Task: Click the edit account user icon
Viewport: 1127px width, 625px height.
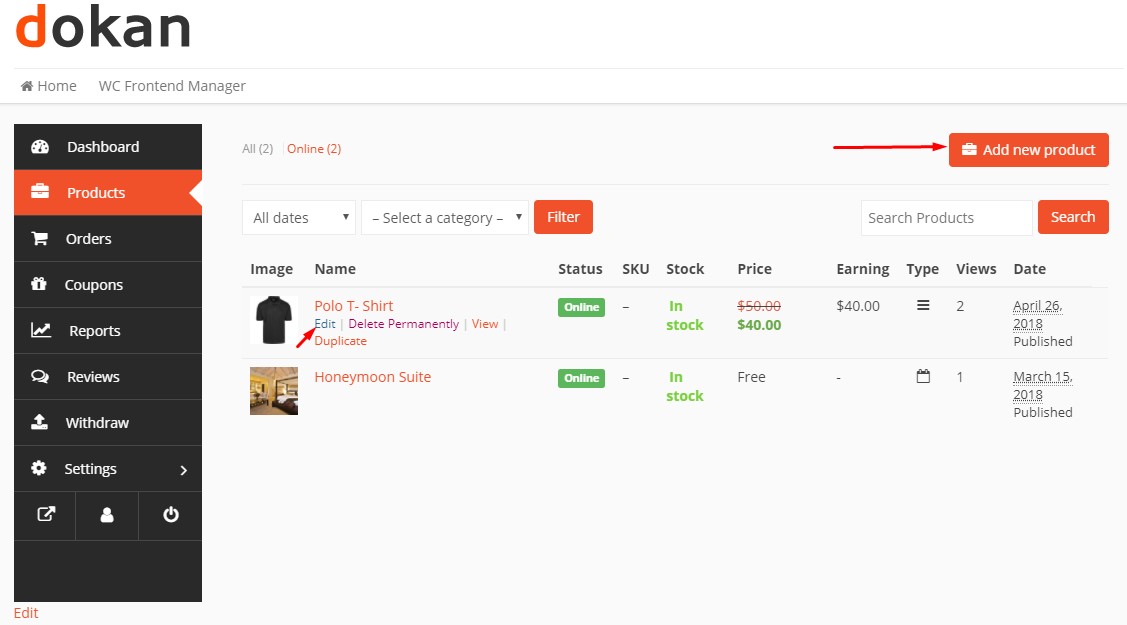Action: 107,514
